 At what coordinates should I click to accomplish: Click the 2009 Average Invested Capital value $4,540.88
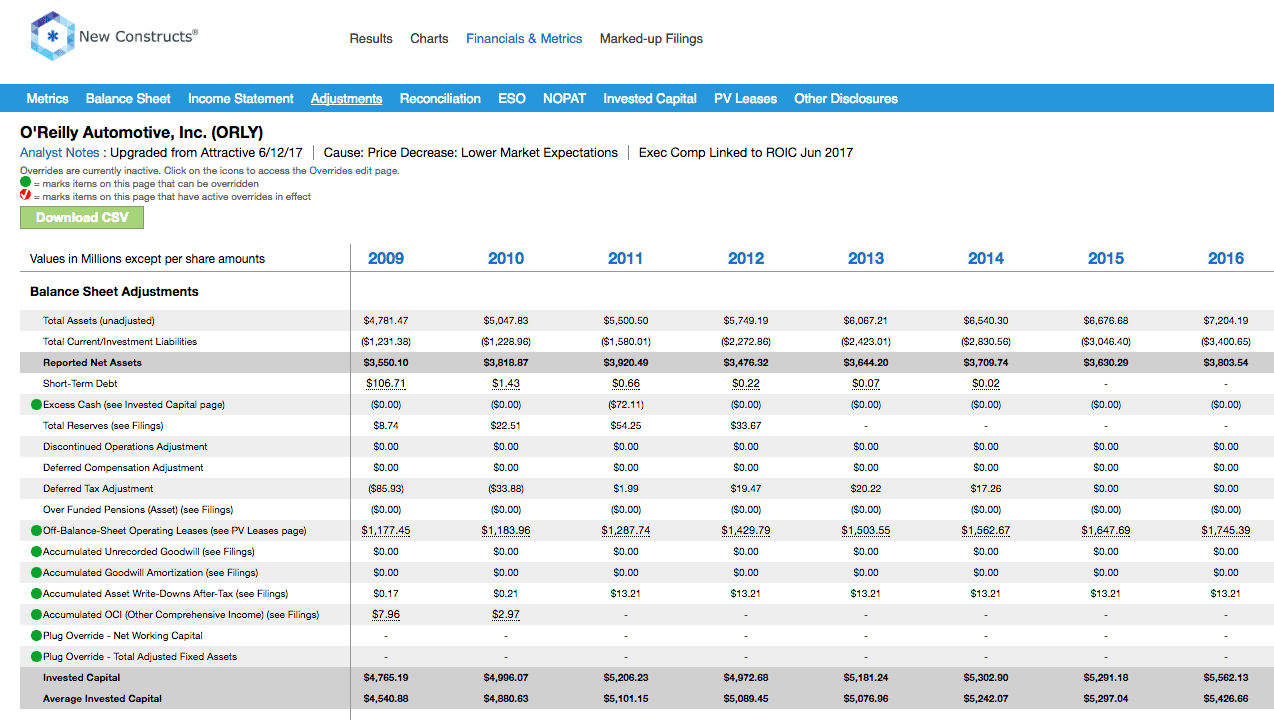386,699
